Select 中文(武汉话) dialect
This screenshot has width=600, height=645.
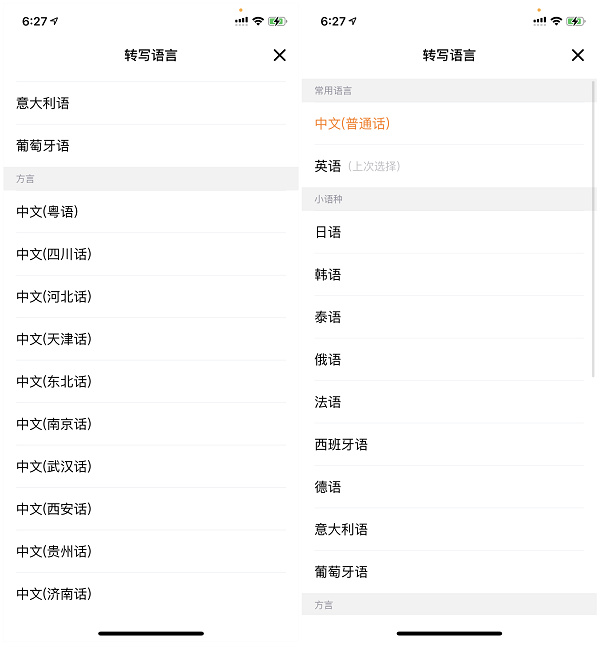click(151, 466)
